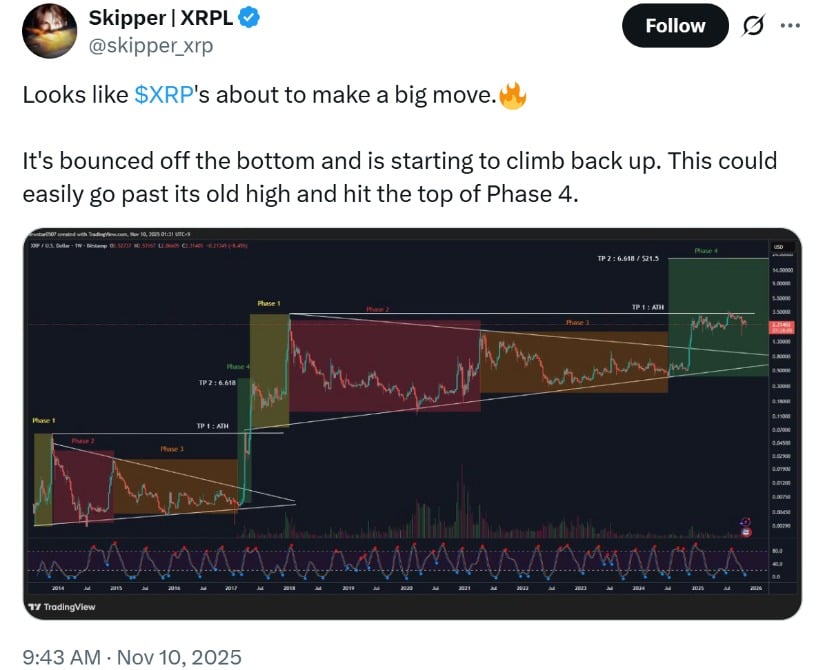Open Skipper's profile avatar picture
825x670 pixels.
[50, 30]
